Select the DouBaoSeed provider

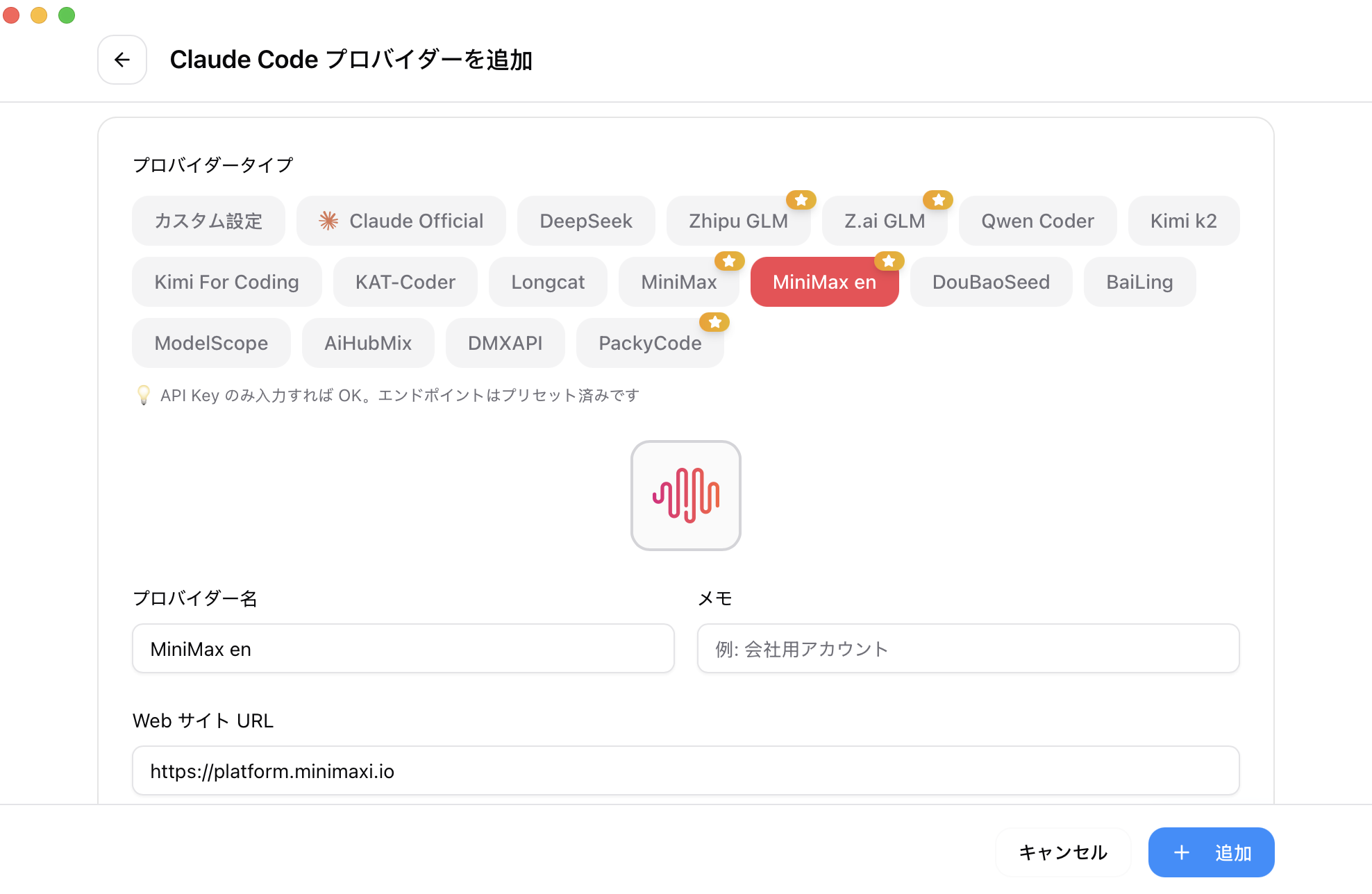coord(991,282)
